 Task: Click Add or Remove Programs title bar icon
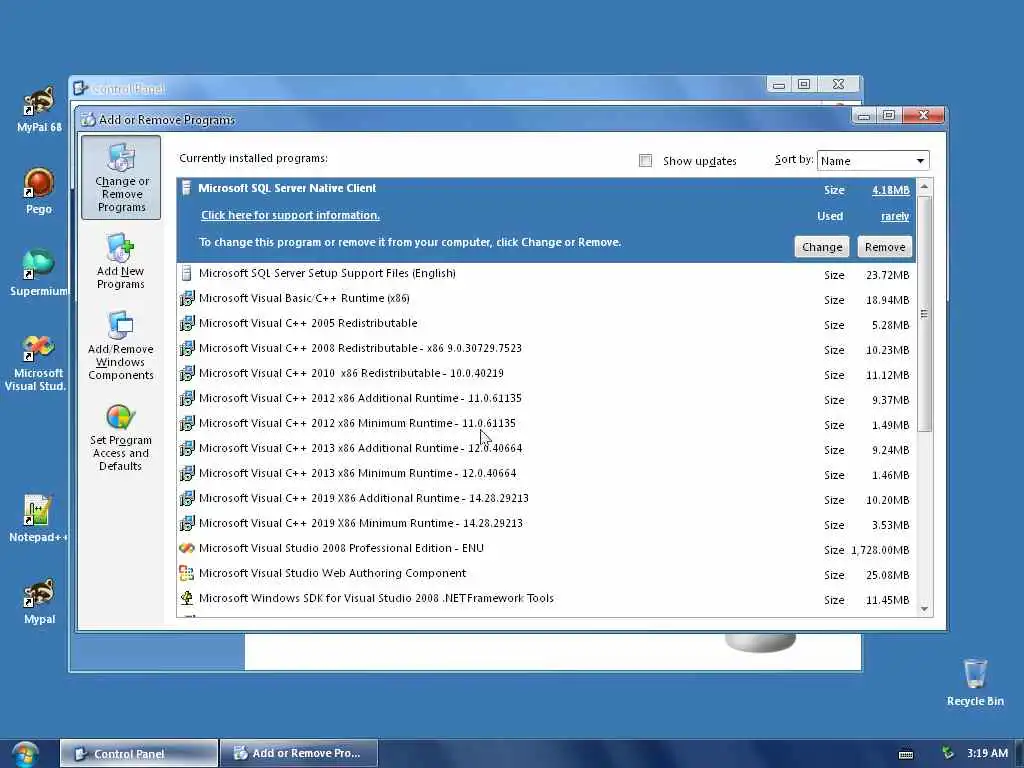coord(88,120)
